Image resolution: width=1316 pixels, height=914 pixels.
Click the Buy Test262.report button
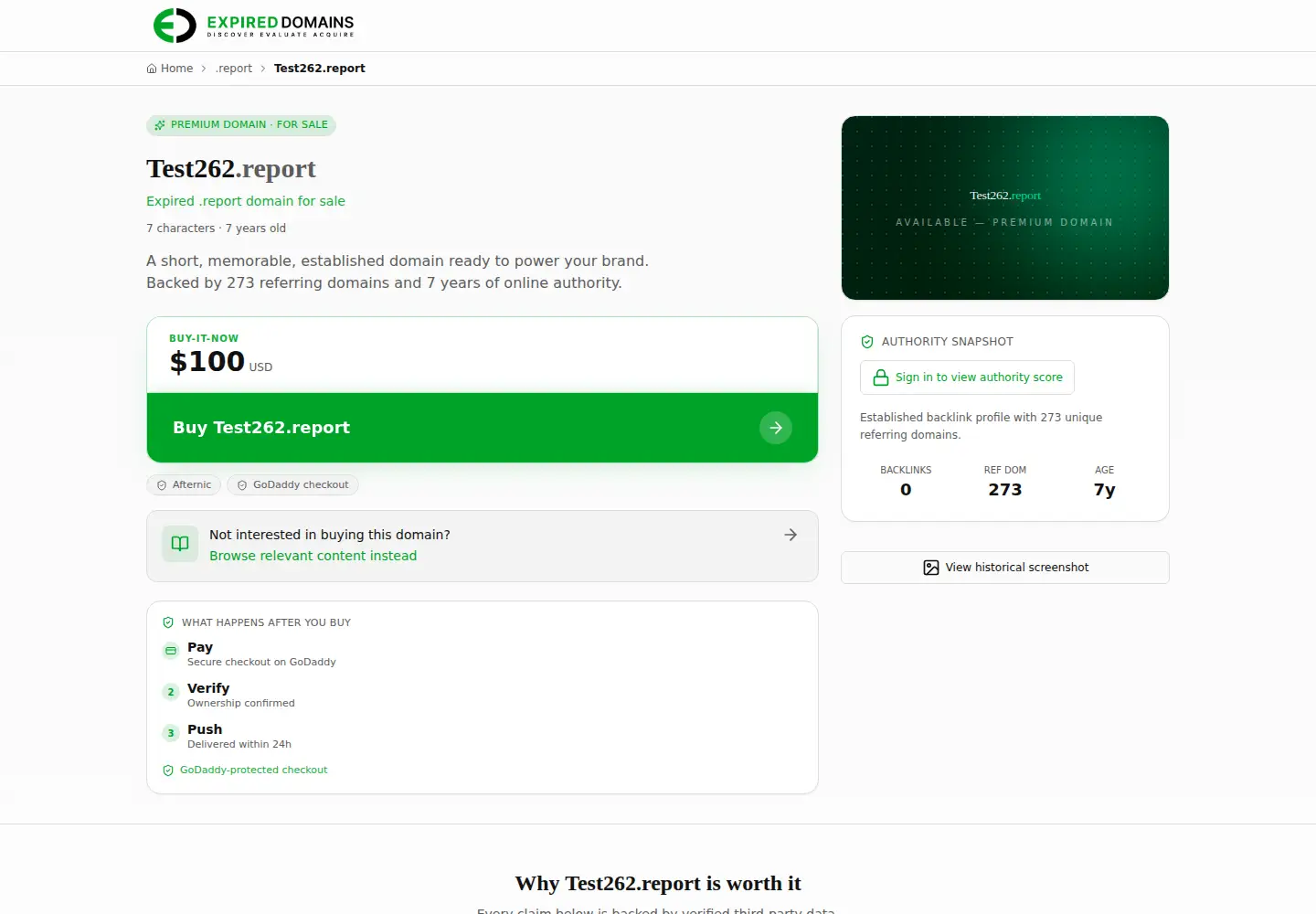tap(483, 428)
